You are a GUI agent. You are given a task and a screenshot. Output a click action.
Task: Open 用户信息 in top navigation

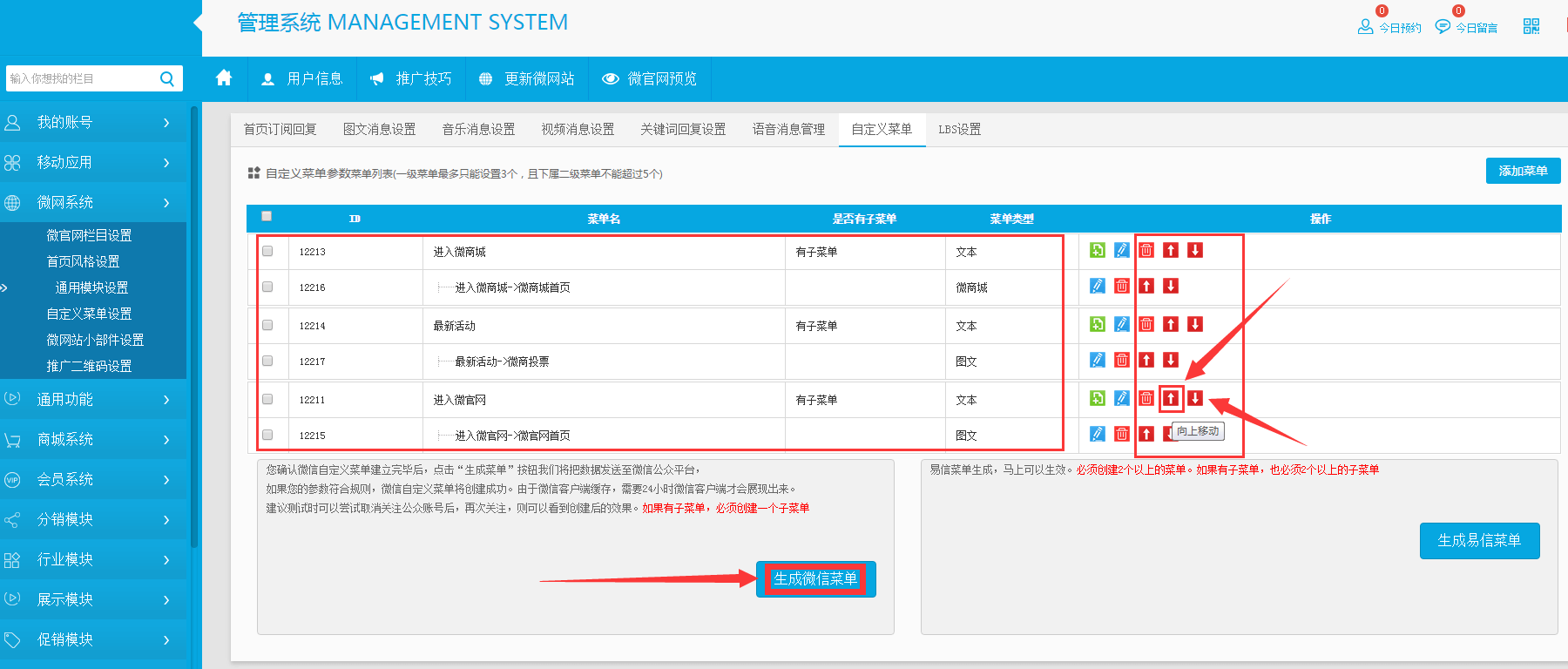click(x=302, y=79)
